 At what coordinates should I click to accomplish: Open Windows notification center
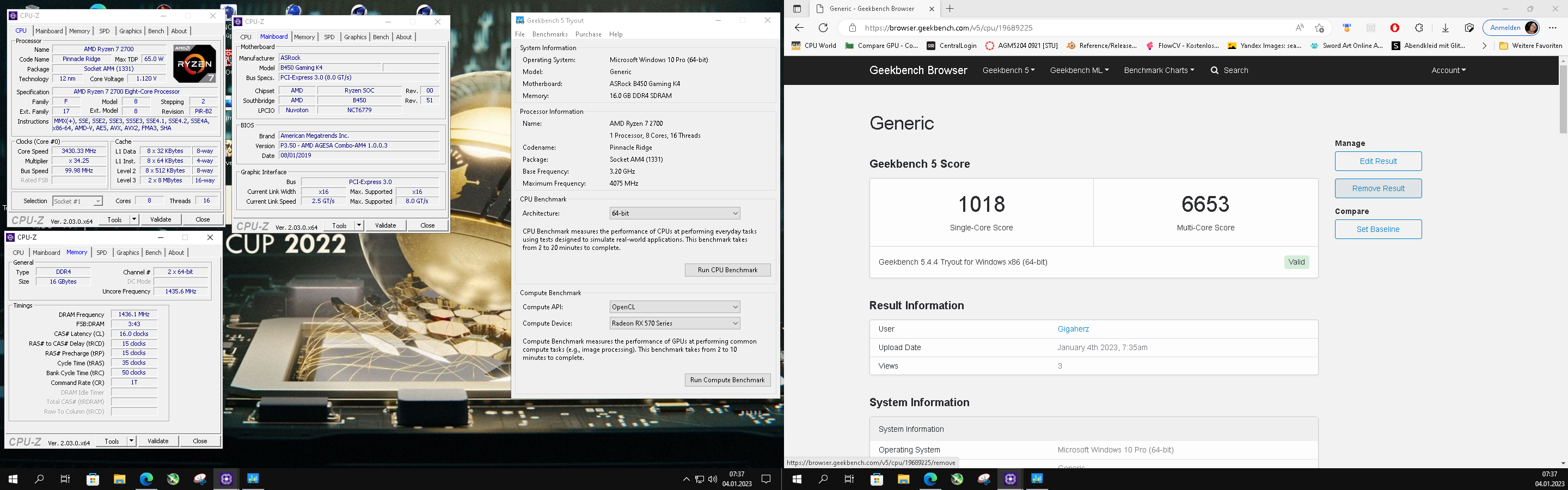click(767, 479)
